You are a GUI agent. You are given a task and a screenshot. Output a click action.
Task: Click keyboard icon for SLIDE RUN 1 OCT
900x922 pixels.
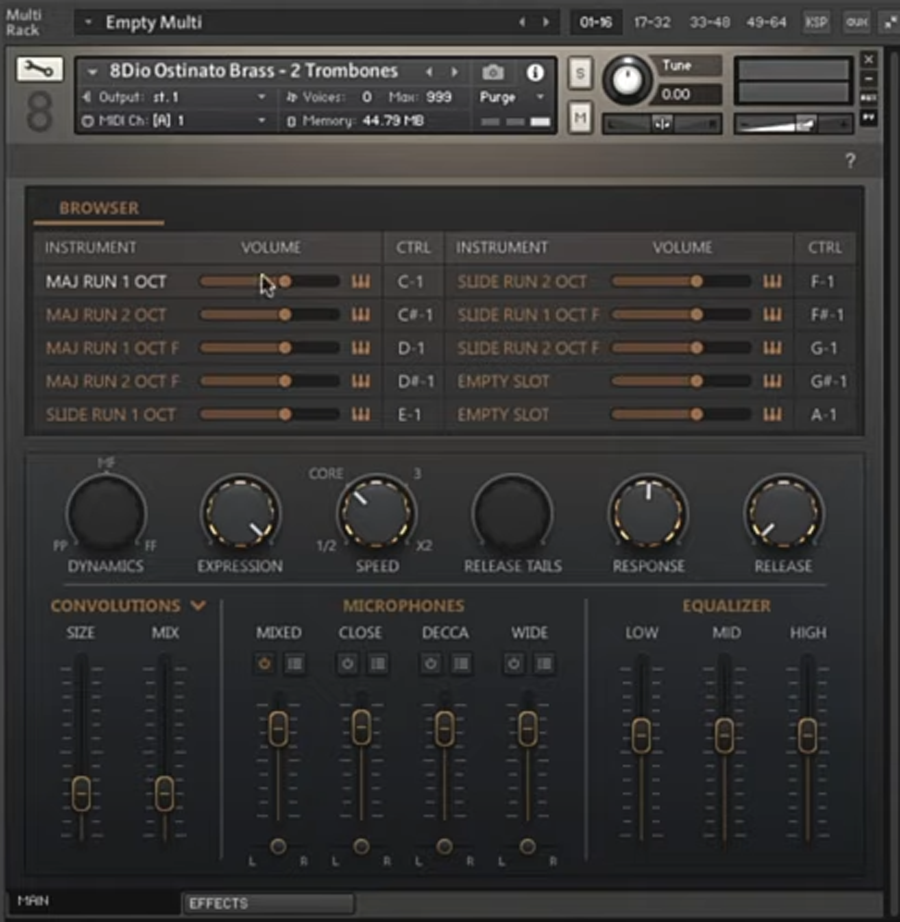click(361, 415)
